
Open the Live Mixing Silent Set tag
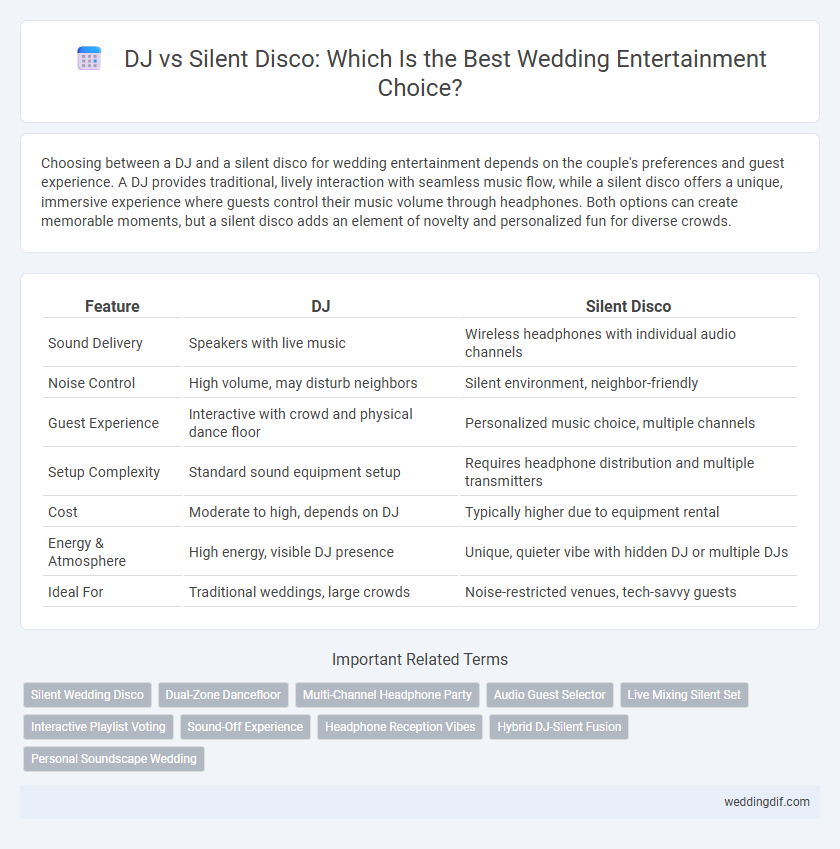[684, 695]
